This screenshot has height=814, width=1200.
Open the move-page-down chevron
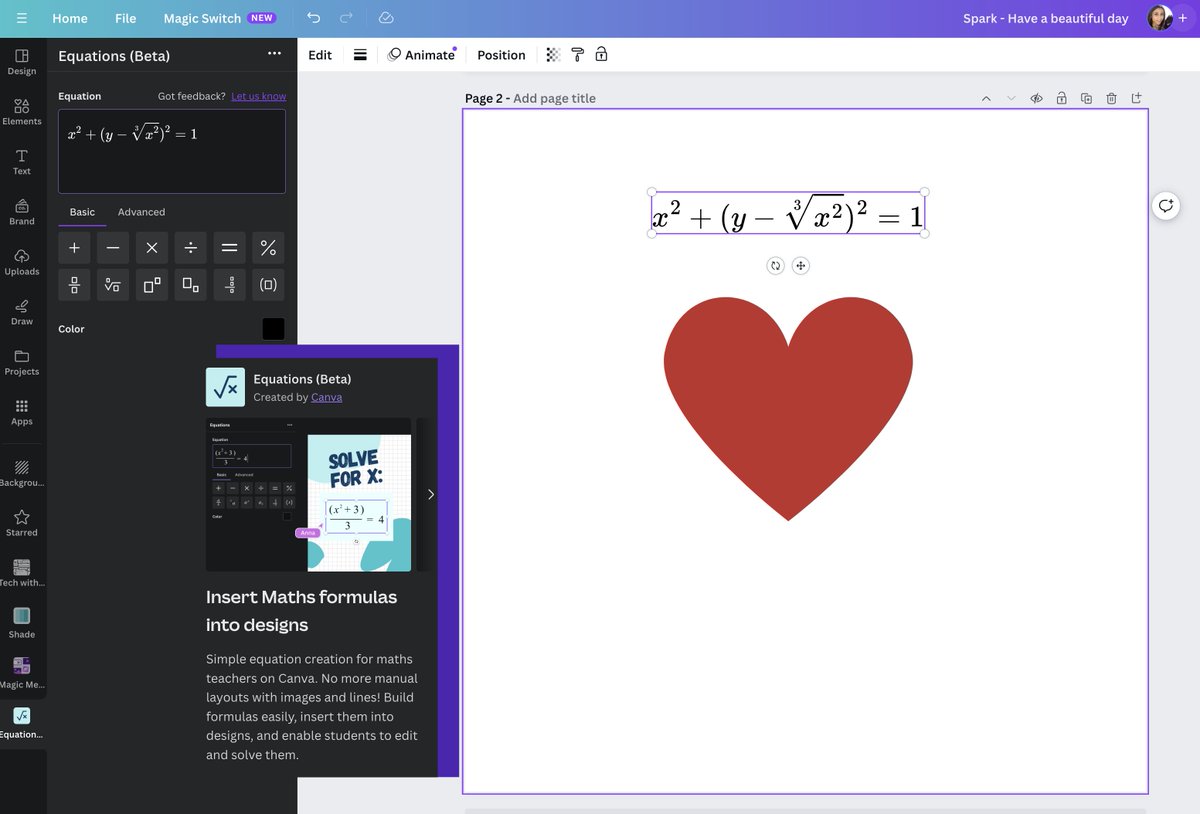coord(1009,97)
